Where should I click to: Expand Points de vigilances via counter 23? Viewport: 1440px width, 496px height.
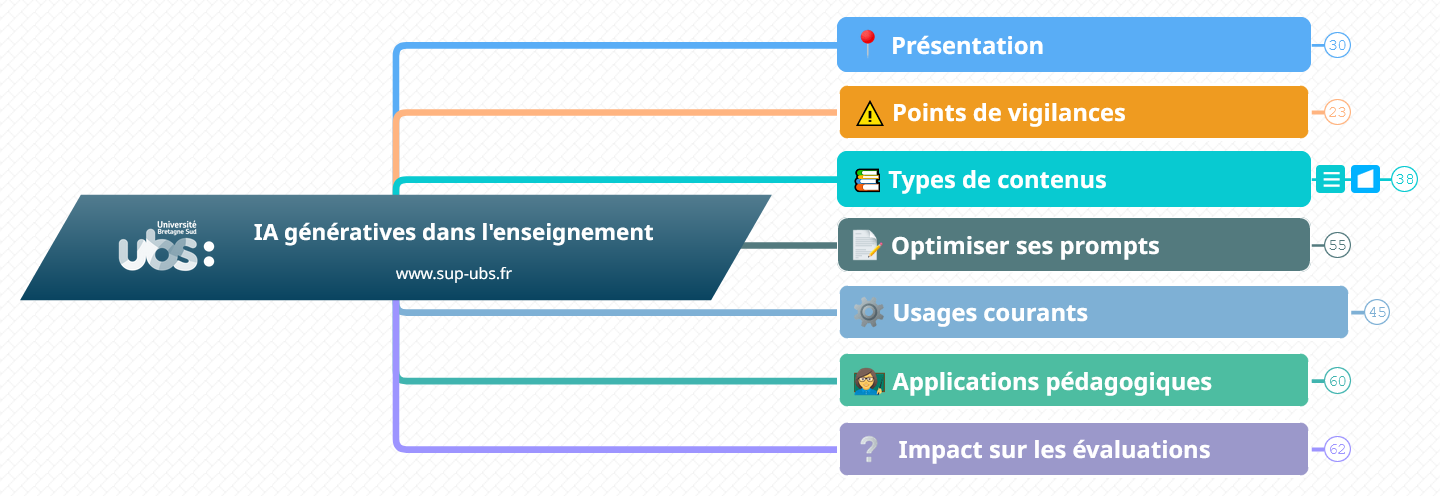tap(1338, 112)
